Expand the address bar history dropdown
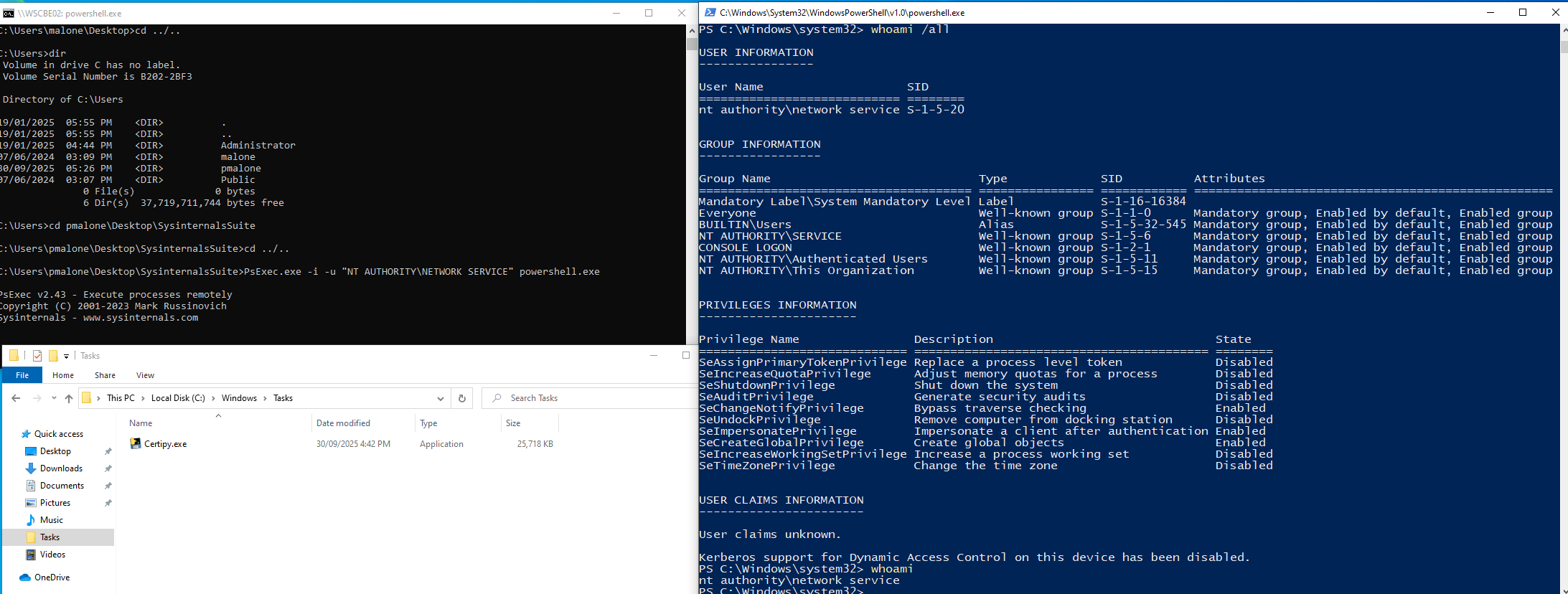The width and height of the screenshot is (1568, 594). (441, 398)
